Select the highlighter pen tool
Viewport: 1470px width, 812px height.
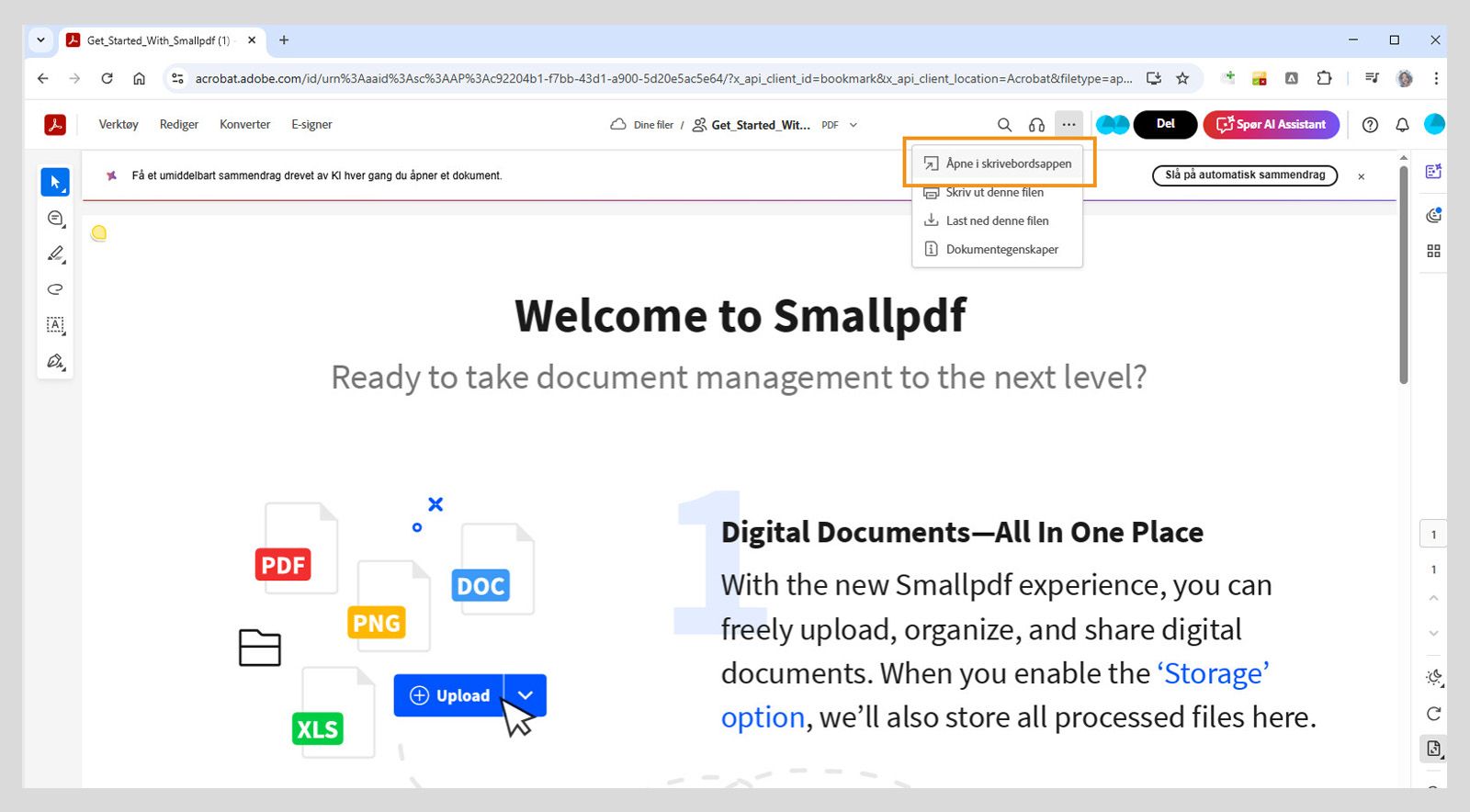[55, 254]
